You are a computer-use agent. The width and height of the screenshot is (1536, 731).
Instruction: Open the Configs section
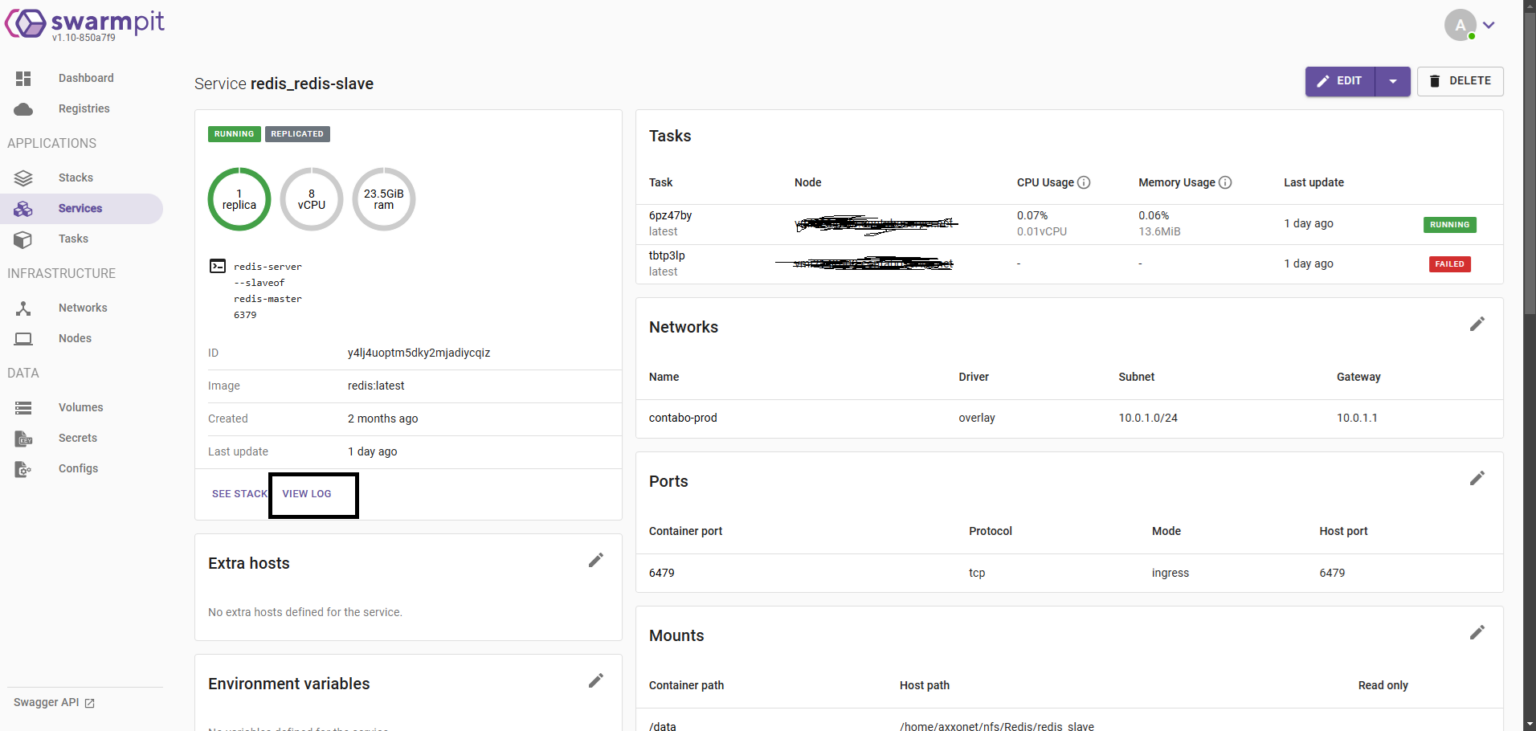(77, 468)
